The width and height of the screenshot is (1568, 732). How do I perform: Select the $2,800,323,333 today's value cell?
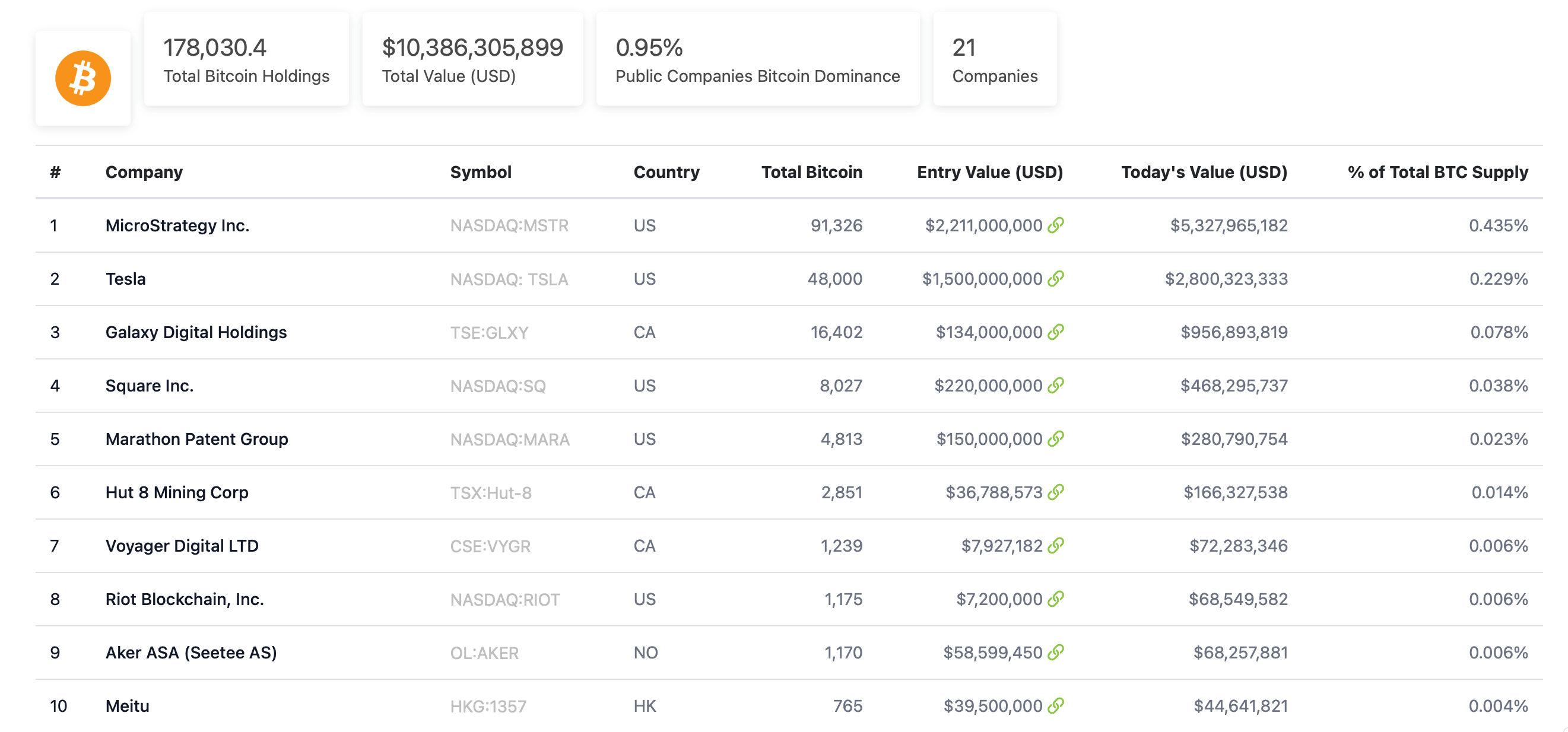(1226, 279)
